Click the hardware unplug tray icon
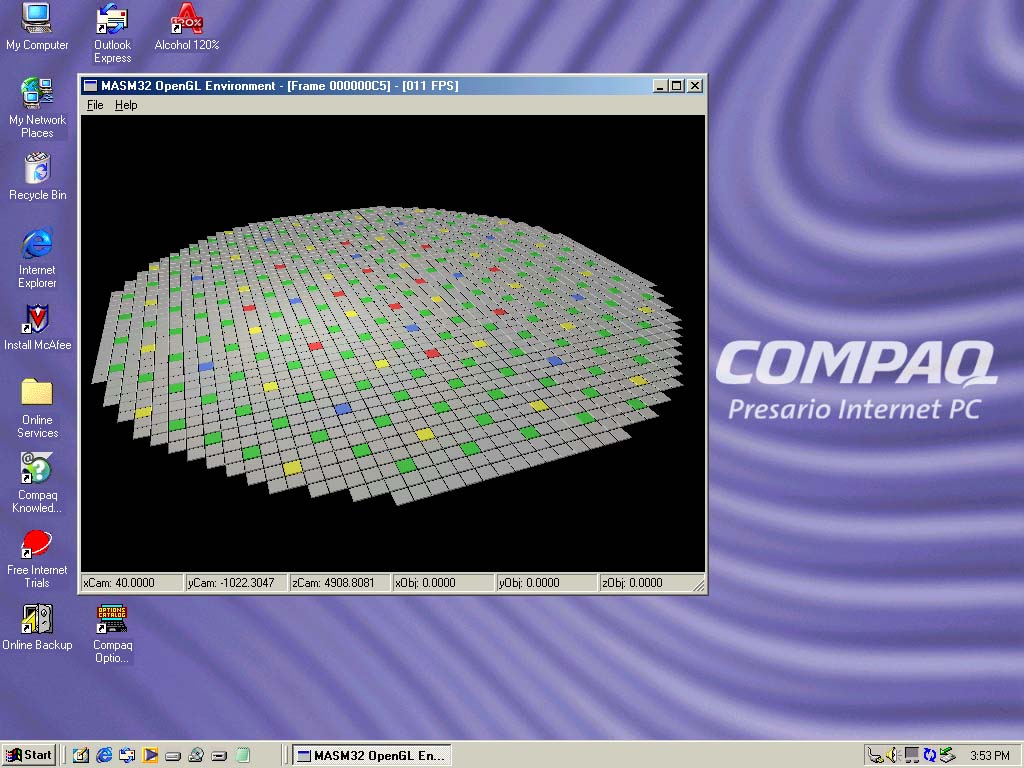1024x768 pixels. (x=876, y=756)
